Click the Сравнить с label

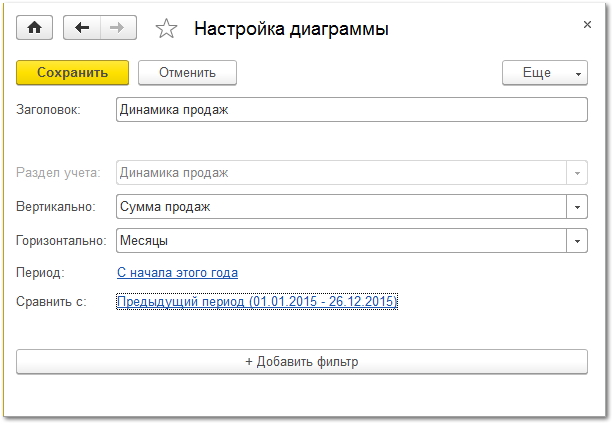[51, 302]
